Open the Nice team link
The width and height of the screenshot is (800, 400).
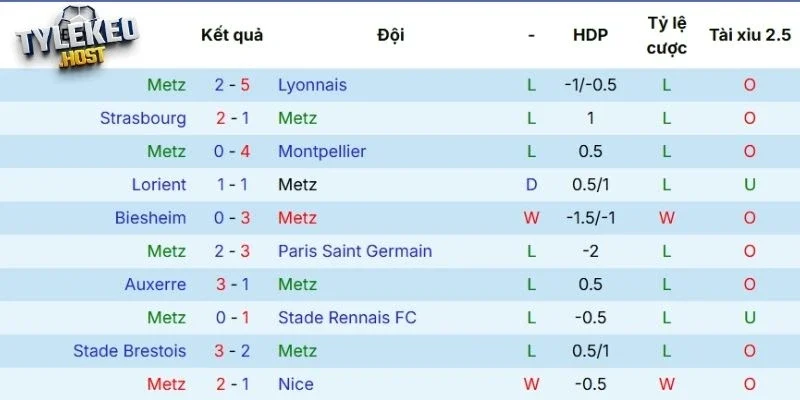tap(296, 384)
